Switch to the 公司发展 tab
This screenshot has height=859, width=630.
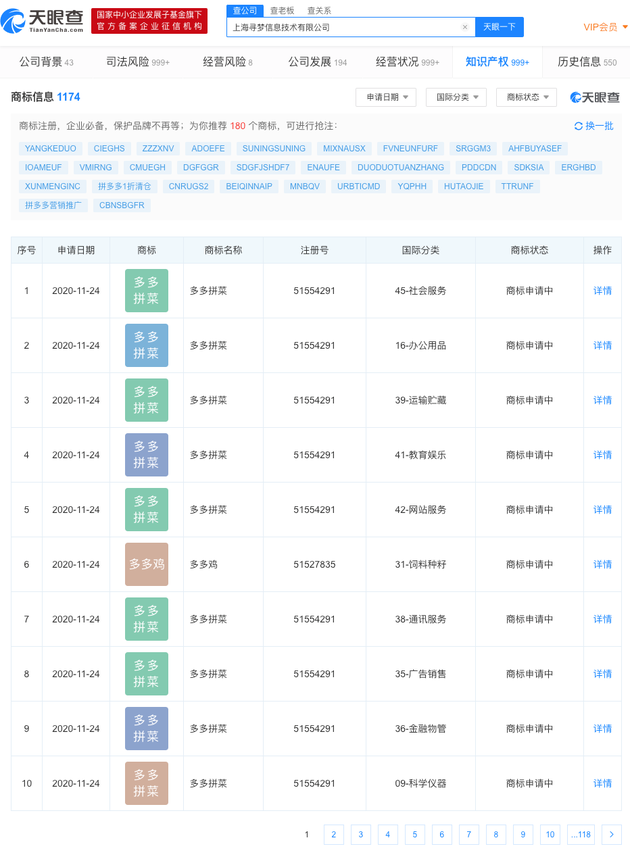point(318,62)
